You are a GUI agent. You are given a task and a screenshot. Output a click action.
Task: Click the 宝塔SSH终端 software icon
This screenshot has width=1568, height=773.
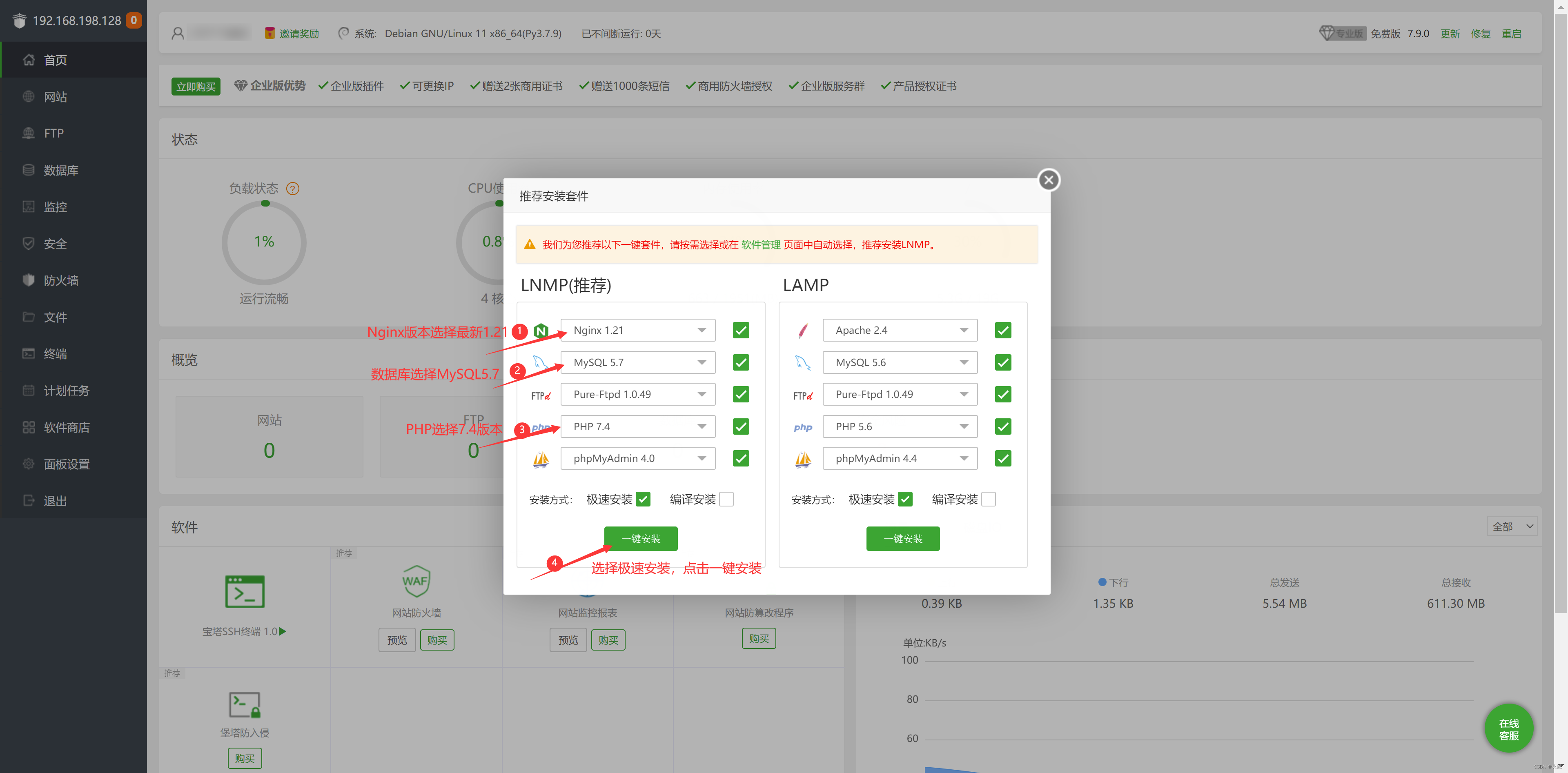coord(245,592)
